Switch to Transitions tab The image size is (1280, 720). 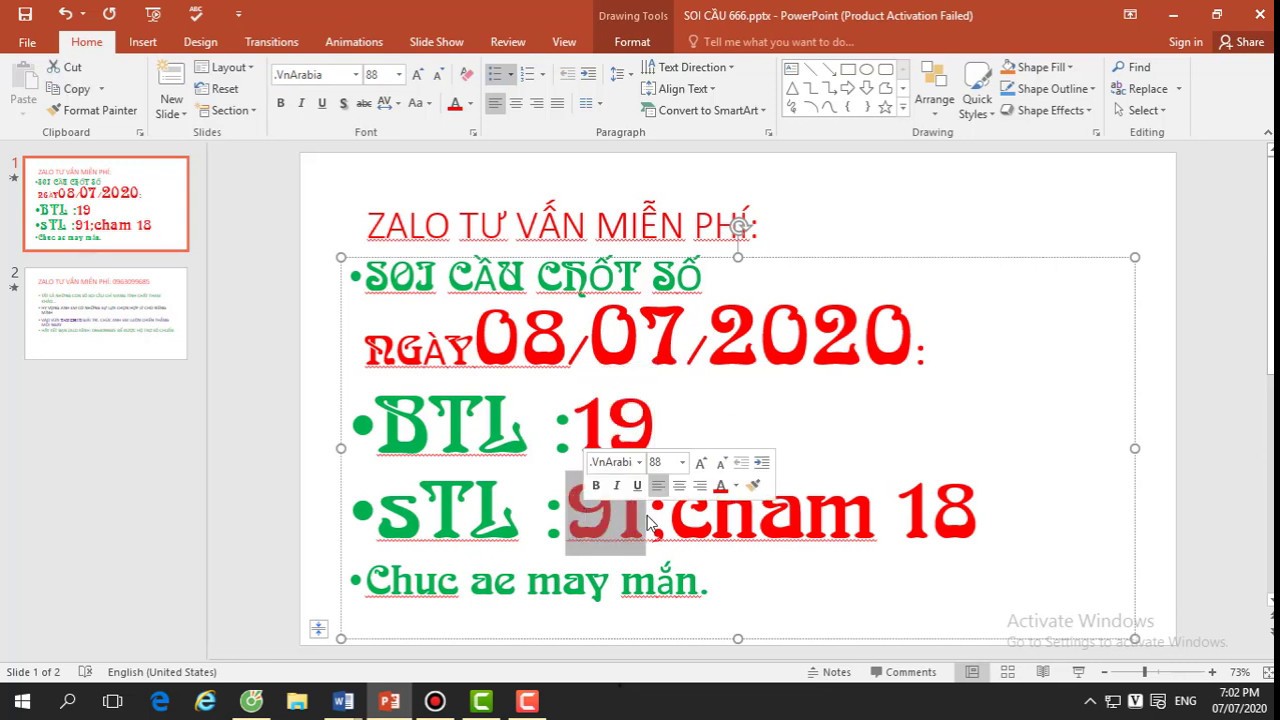point(272,42)
